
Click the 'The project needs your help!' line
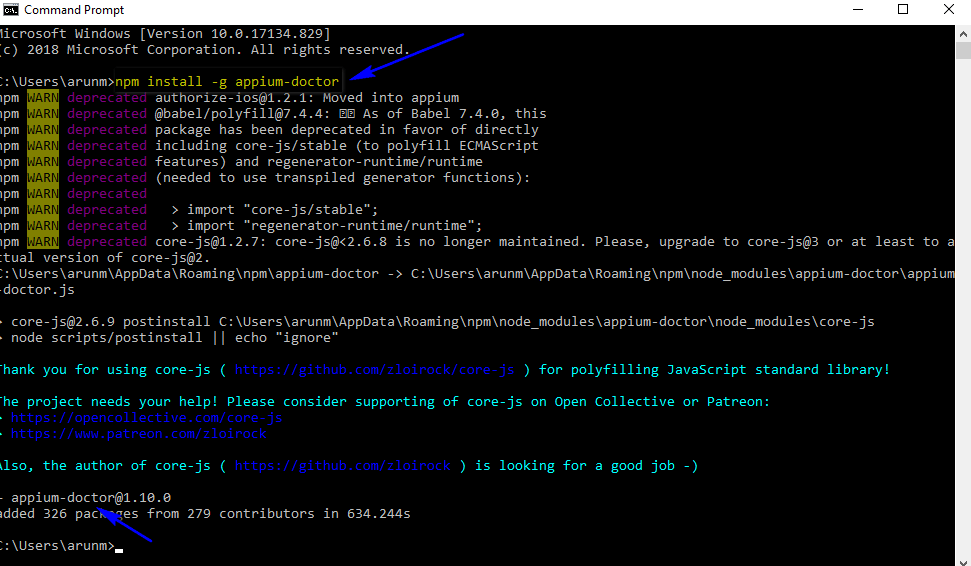coord(385,401)
